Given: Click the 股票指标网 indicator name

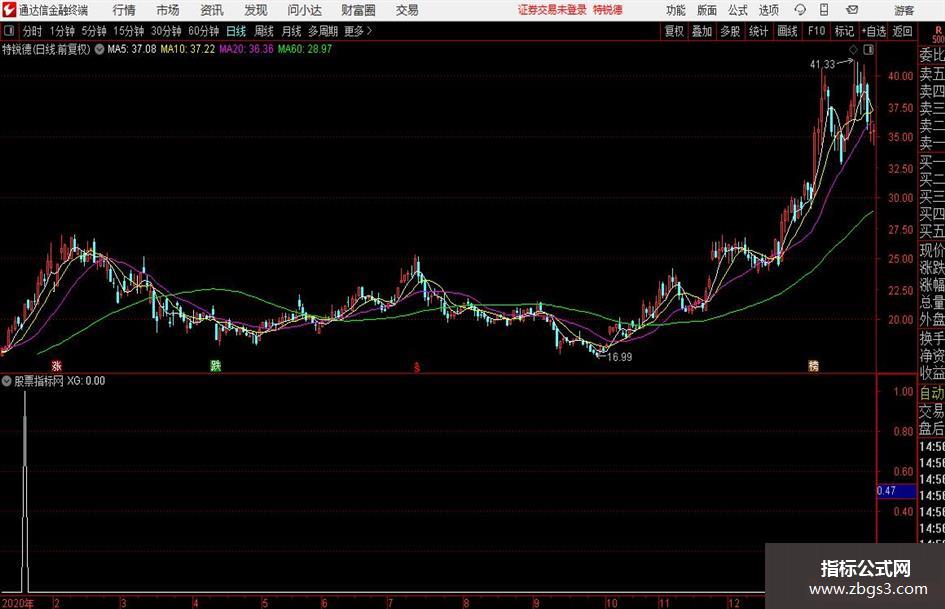Looking at the screenshot, I should coord(39,381).
